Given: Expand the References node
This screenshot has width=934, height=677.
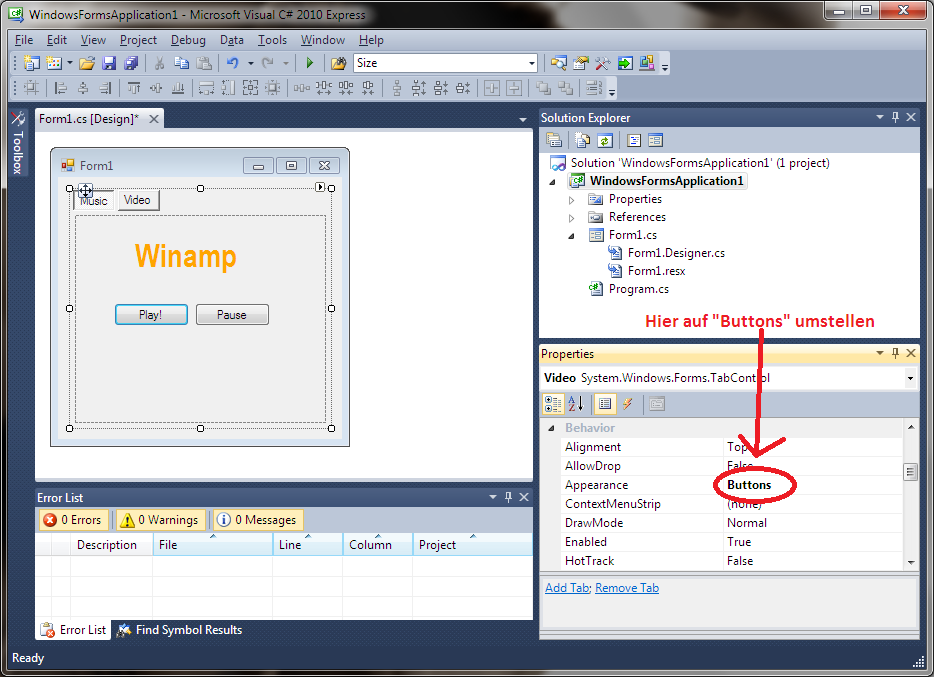Looking at the screenshot, I should point(572,218).
